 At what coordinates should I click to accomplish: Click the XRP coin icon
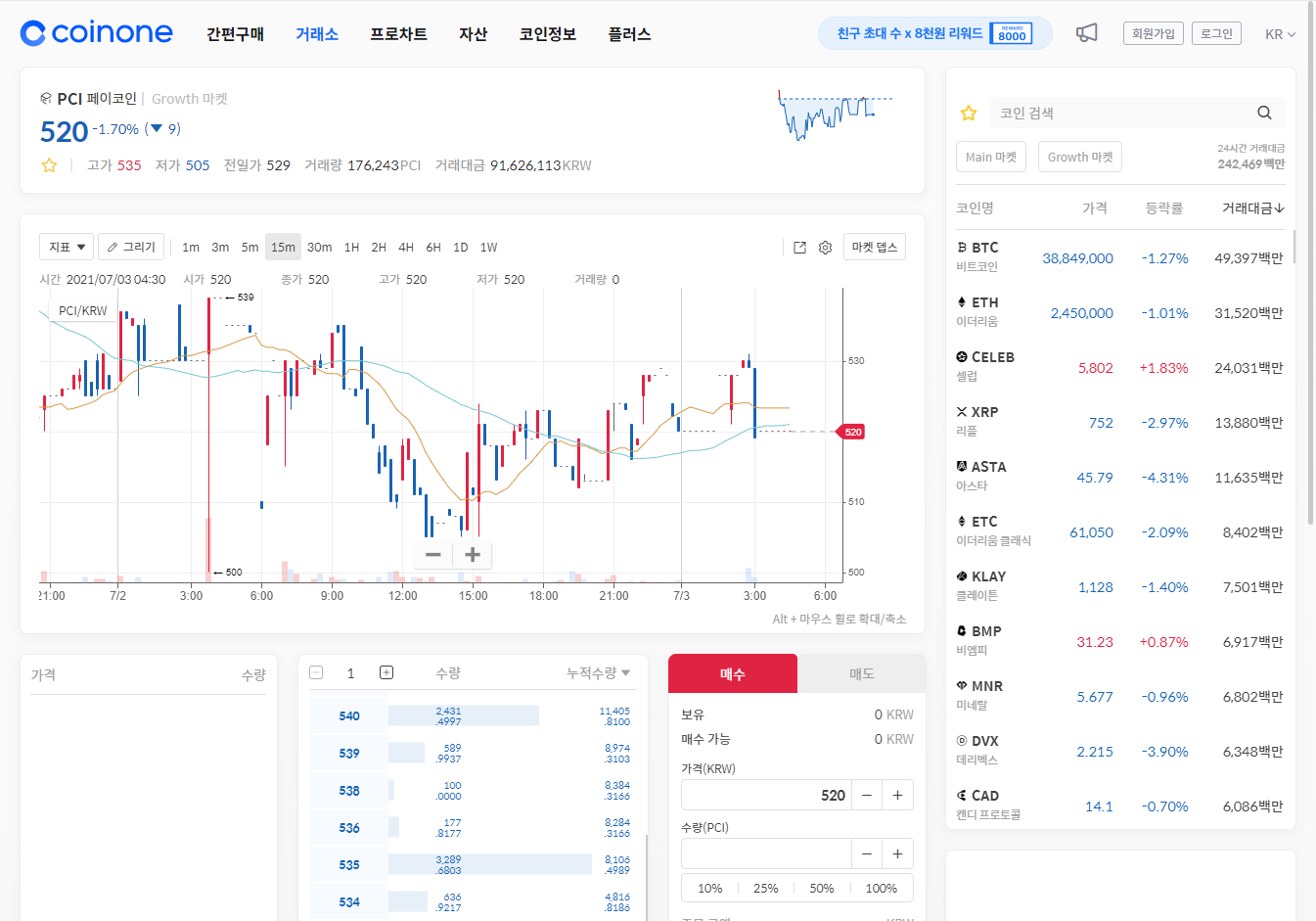[962, 412]
